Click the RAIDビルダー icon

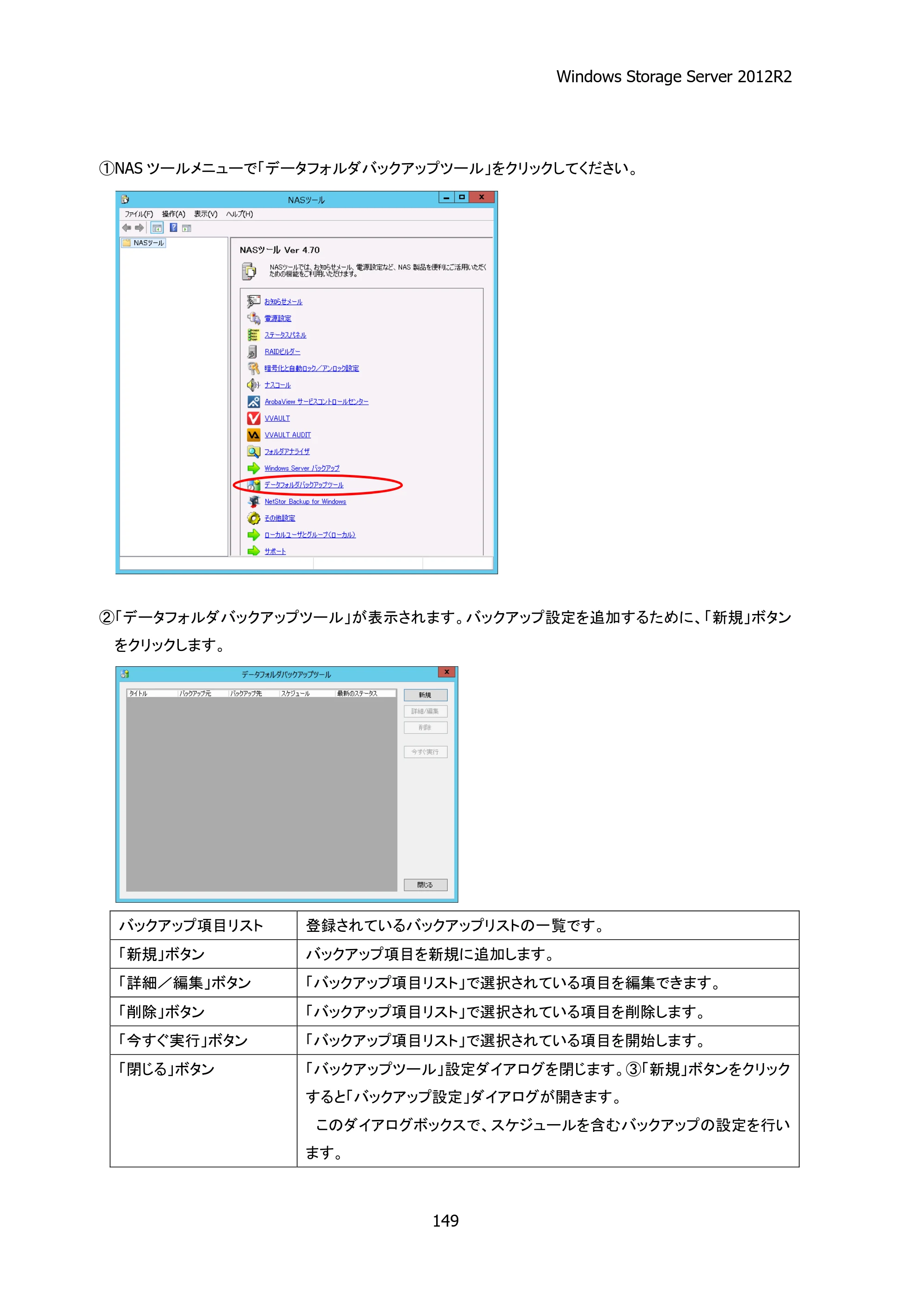tap(253, 351)
